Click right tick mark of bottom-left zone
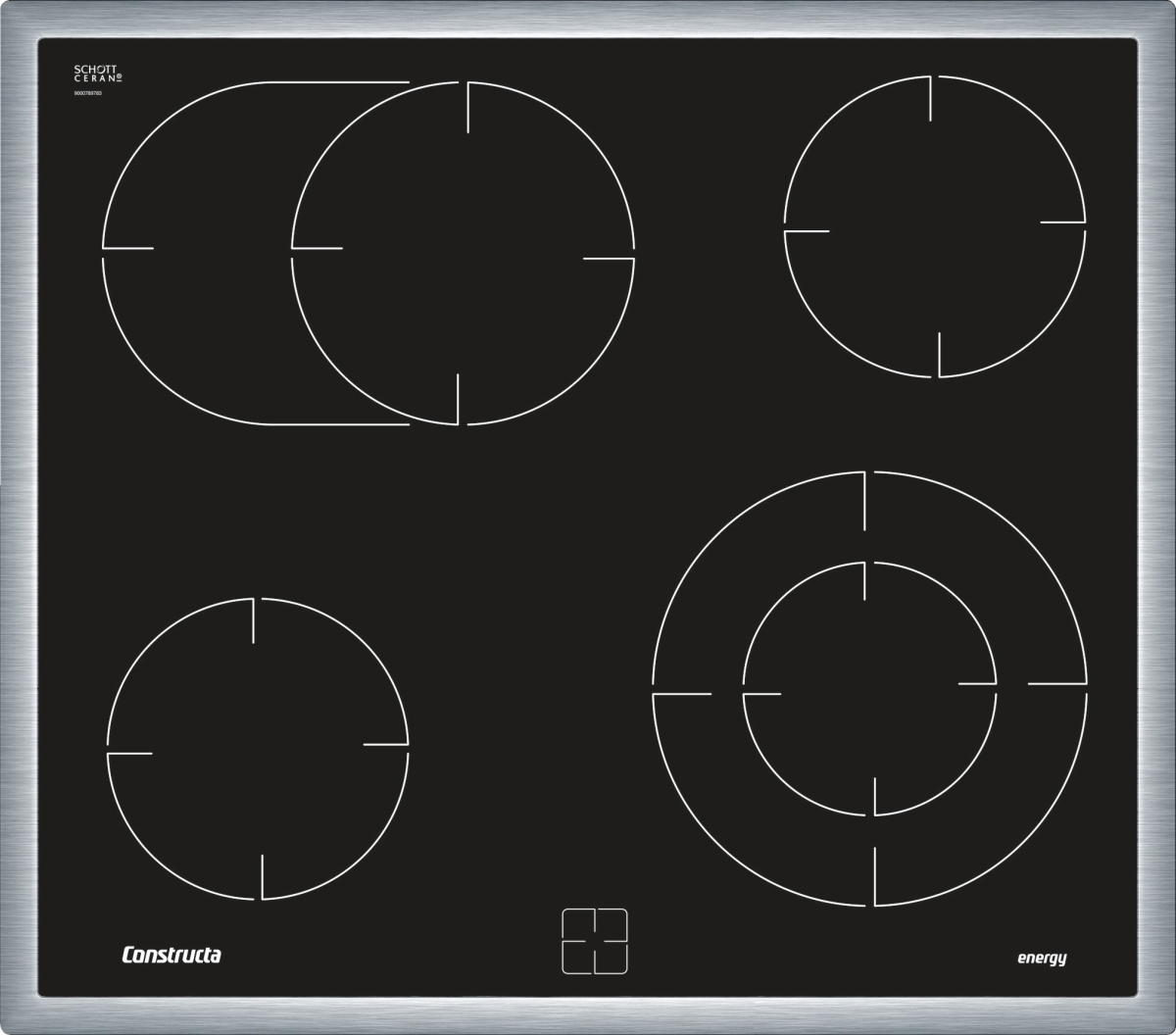Screen dimensions: 1176x1035 (385, 744)
